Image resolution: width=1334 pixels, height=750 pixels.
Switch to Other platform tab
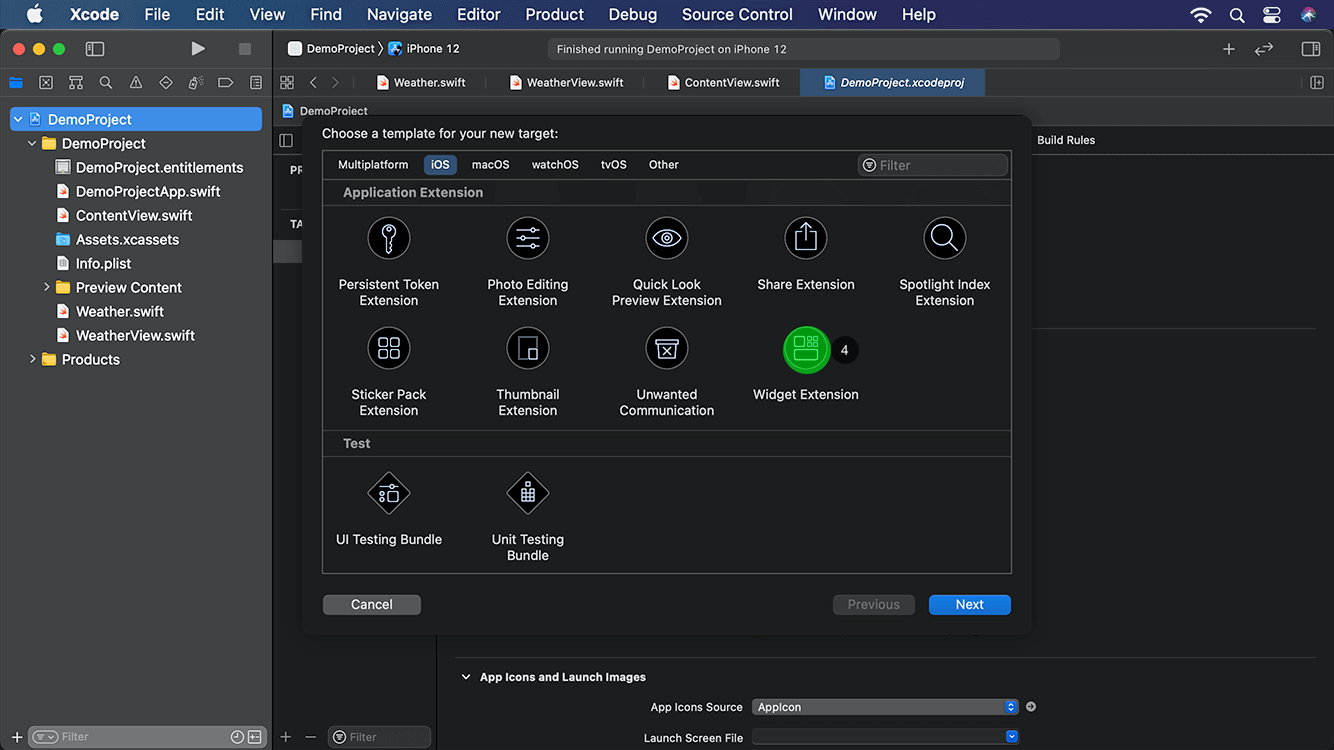[663, 165]
